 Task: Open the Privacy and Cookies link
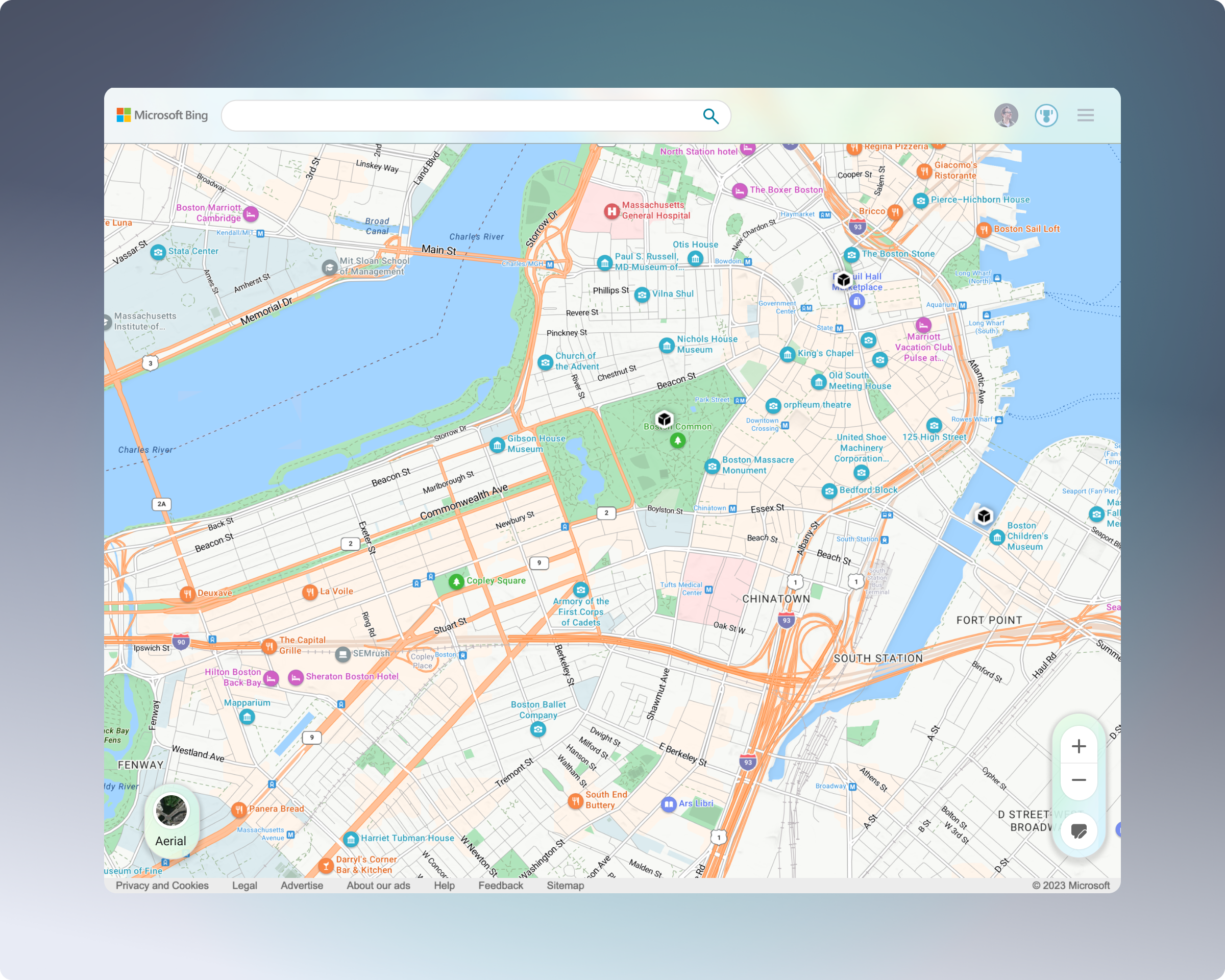[x=162, y=885]
